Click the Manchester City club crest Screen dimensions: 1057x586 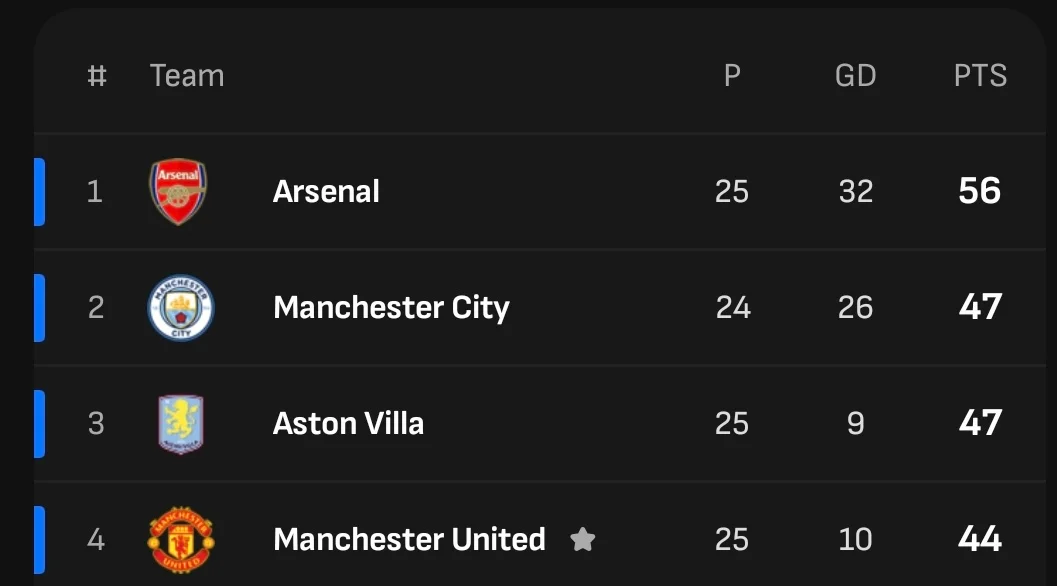[181, 308]
